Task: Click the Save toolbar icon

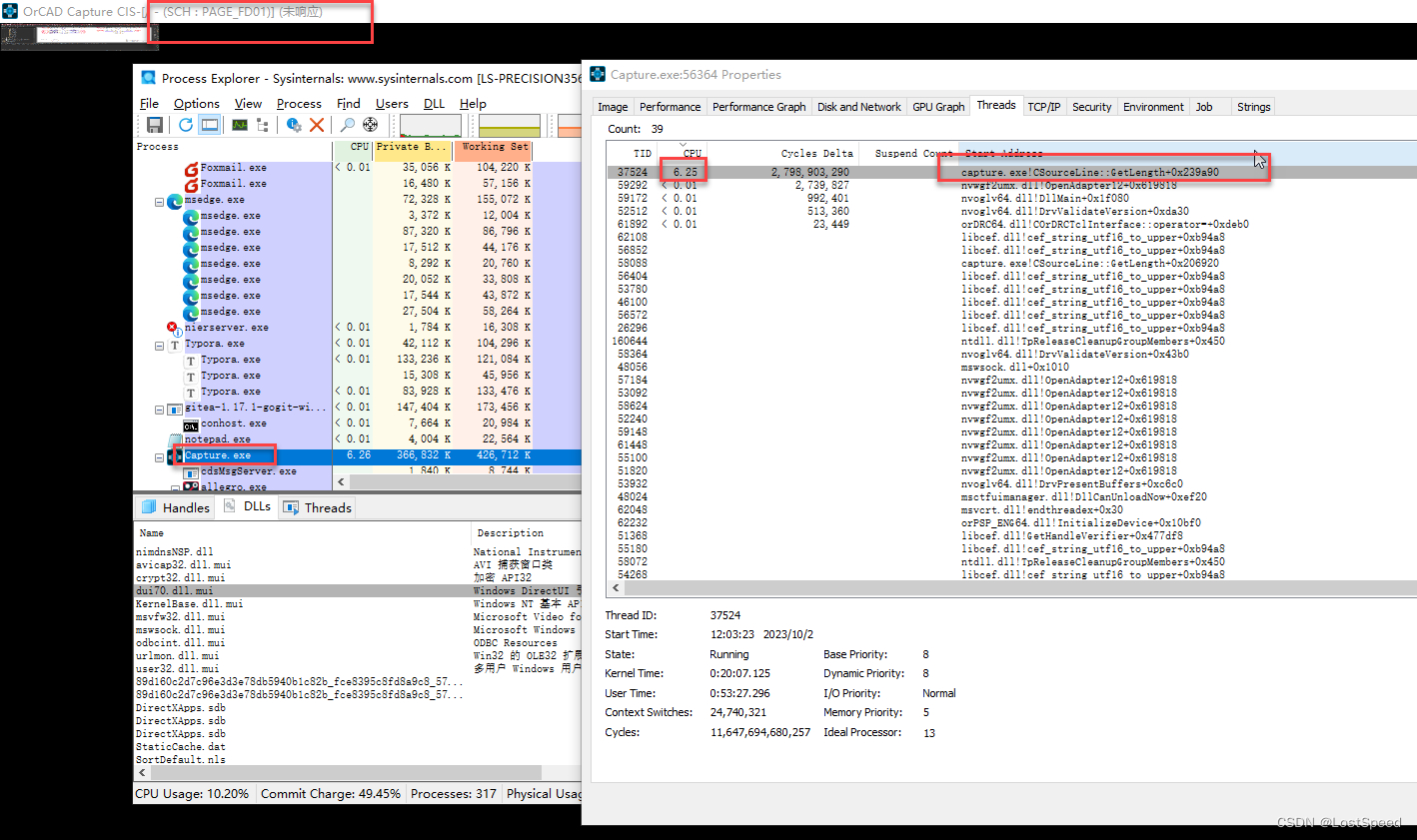Action: coord(155,125)
